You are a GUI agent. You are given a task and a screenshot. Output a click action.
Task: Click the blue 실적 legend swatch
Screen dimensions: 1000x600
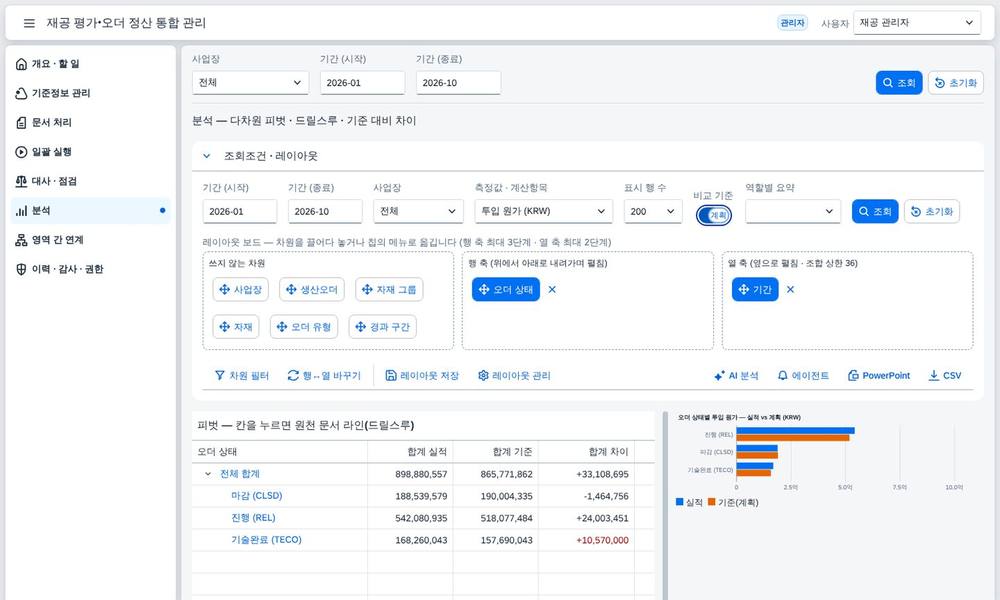[x=679, y=502]
